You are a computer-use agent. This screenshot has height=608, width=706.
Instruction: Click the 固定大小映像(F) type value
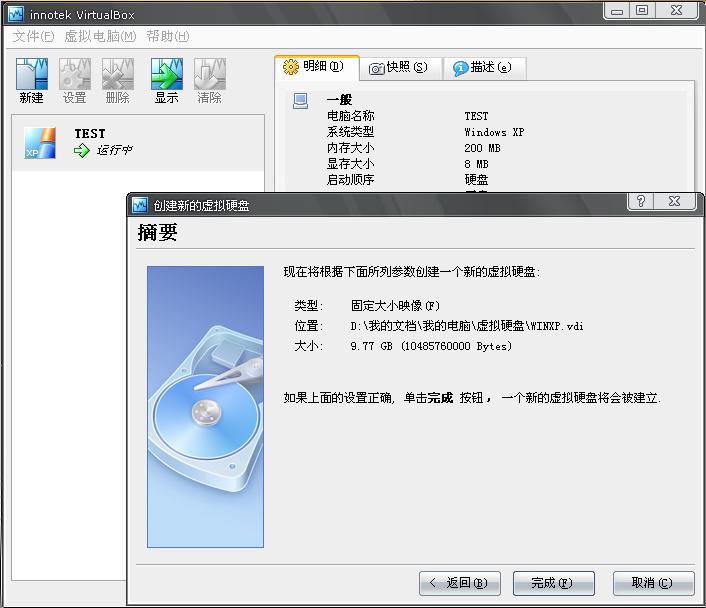[395, 306]
